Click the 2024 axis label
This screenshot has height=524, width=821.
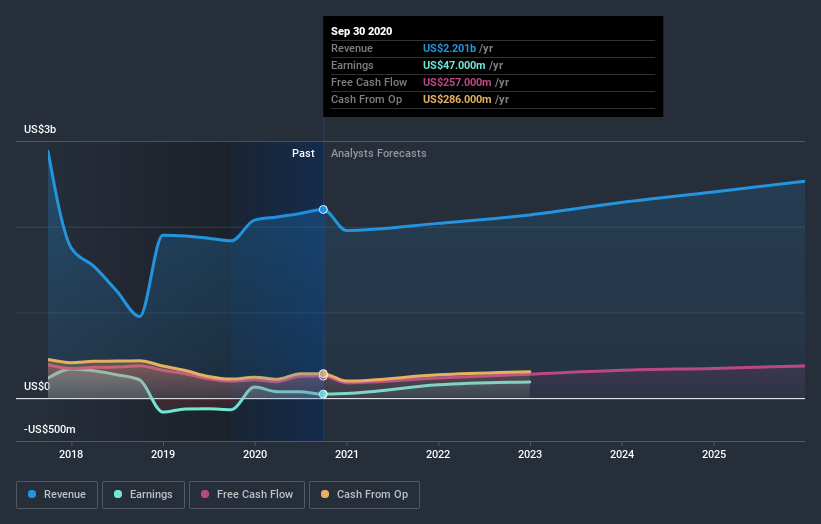pos(622,454)
